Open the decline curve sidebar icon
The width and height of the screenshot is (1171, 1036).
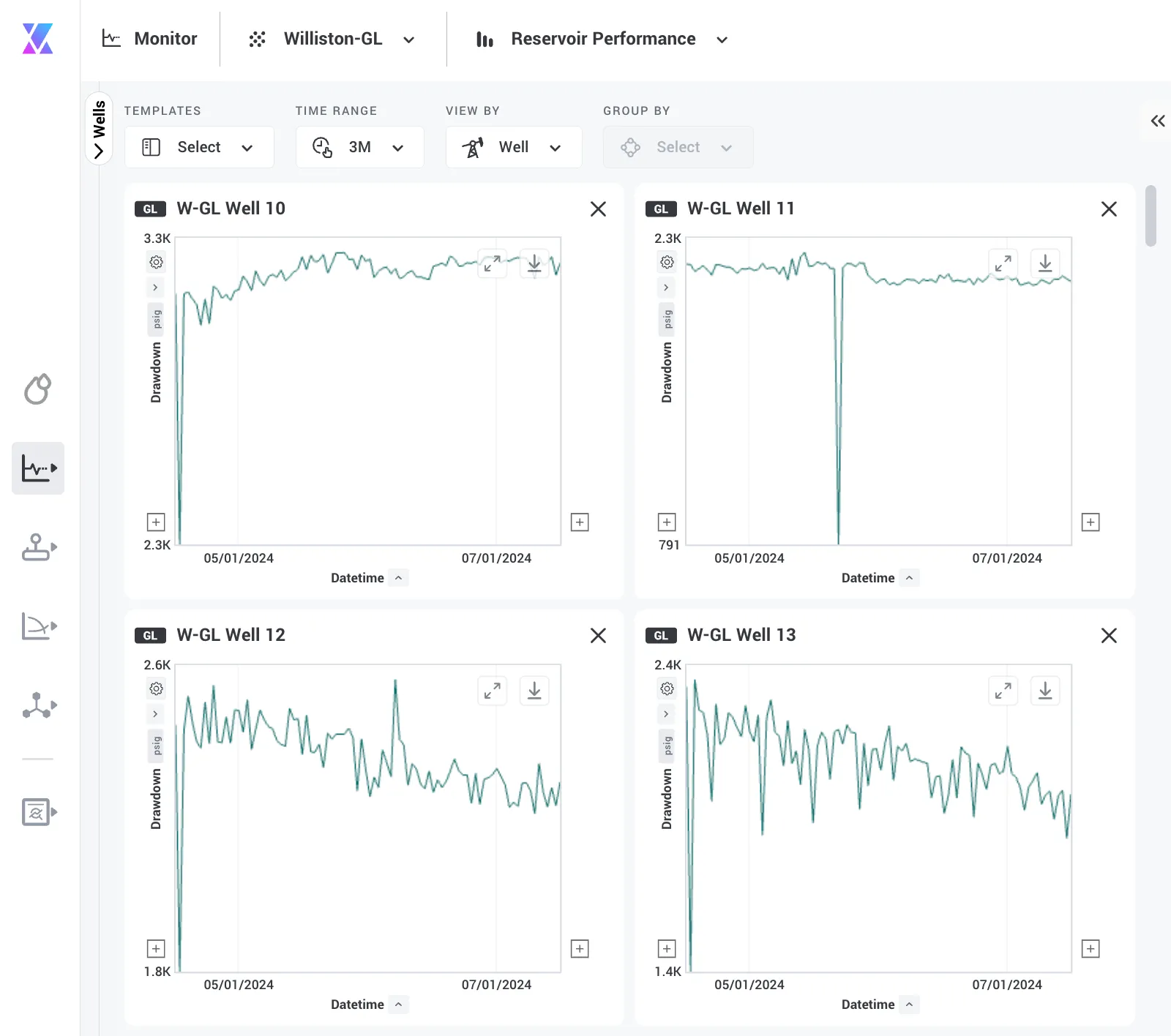coord(38,626)
